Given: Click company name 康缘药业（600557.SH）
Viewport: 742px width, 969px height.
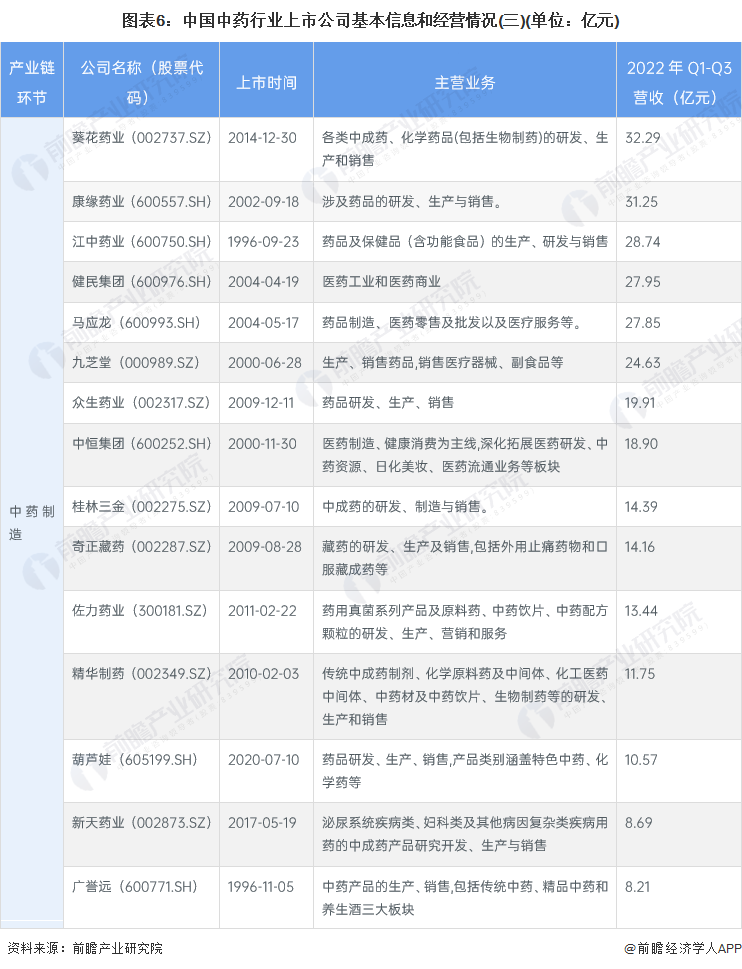Looking at the screenshot, I should [x=141, y=202].
